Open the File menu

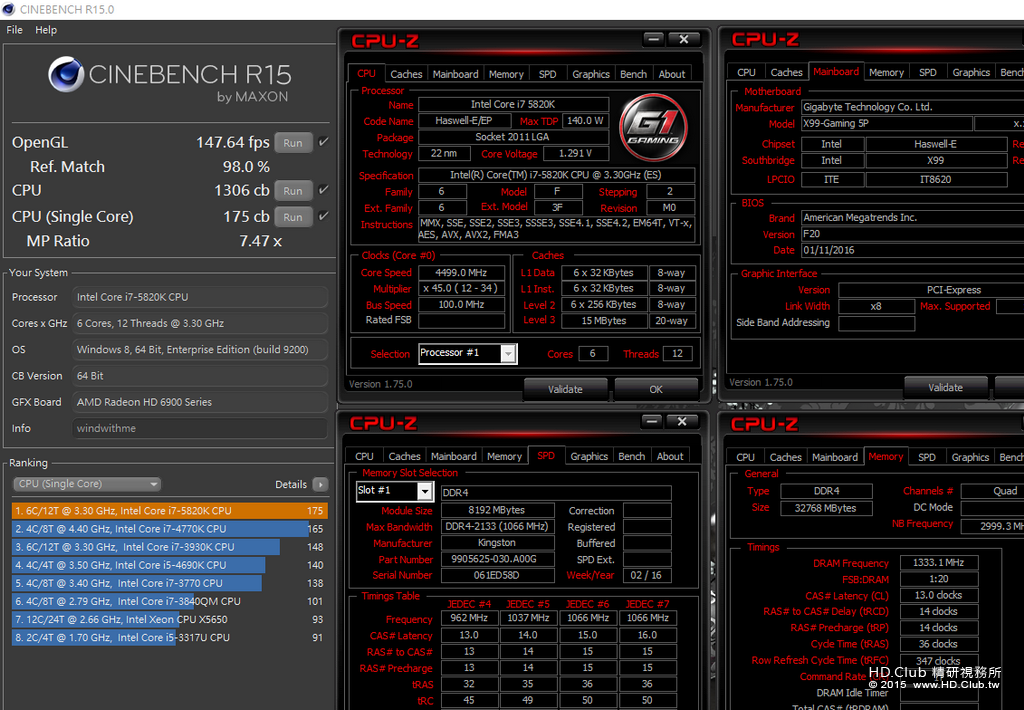coord(14,30)
